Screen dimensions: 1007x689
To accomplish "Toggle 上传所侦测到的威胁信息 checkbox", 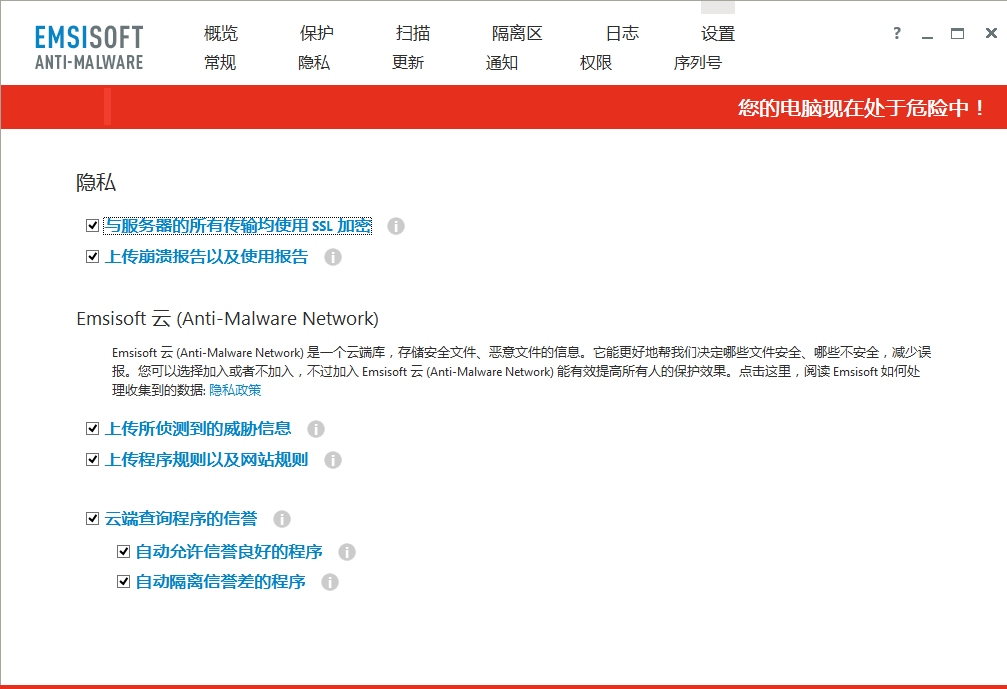I will pyautogui.click(x=93, y=429).
